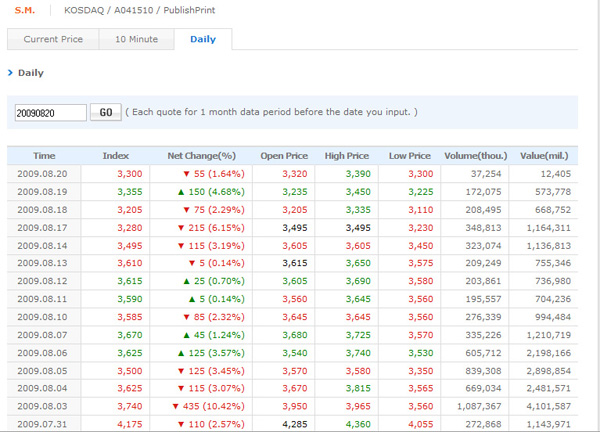Select the 2009.08.06 date cell
Image resolution: width=600 pixels, height=432 pixels.
pyautogui.click(x=42, y=353)
